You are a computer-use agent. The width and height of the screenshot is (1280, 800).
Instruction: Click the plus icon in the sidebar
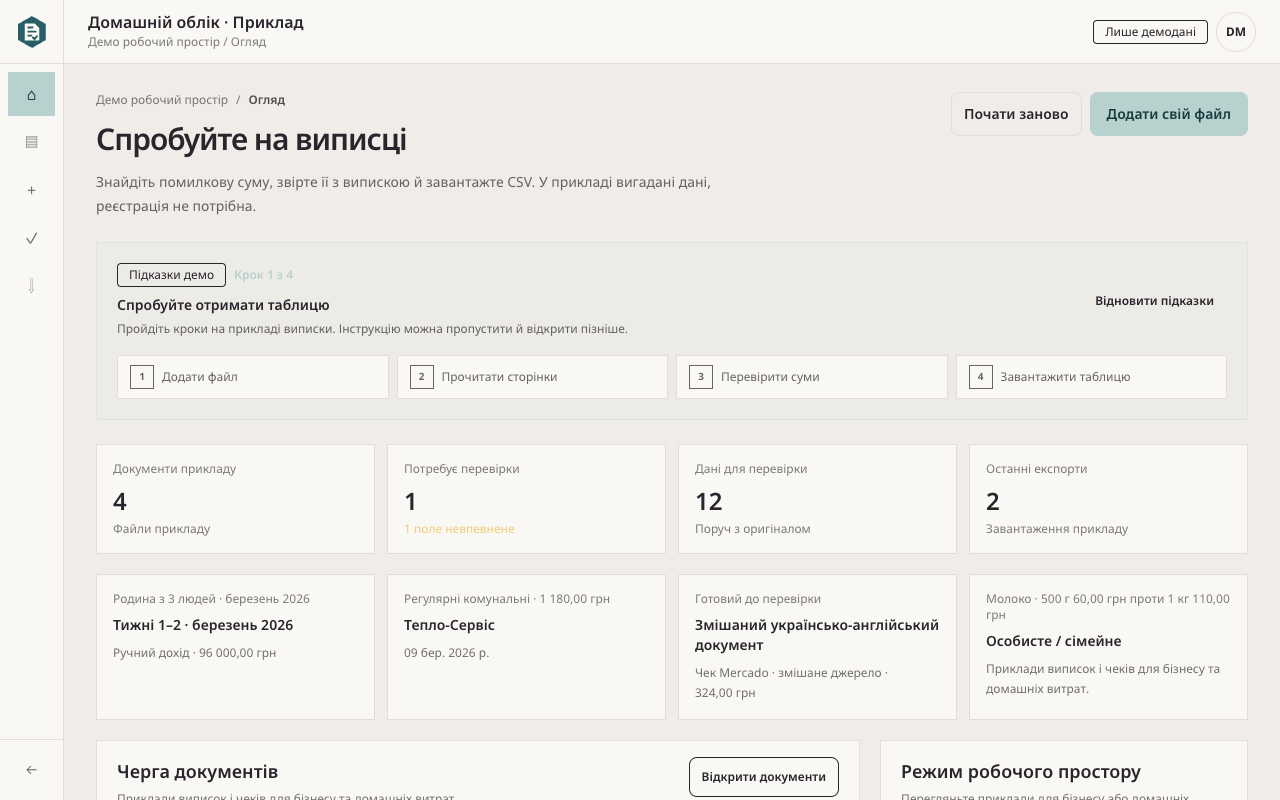(32, 190)
